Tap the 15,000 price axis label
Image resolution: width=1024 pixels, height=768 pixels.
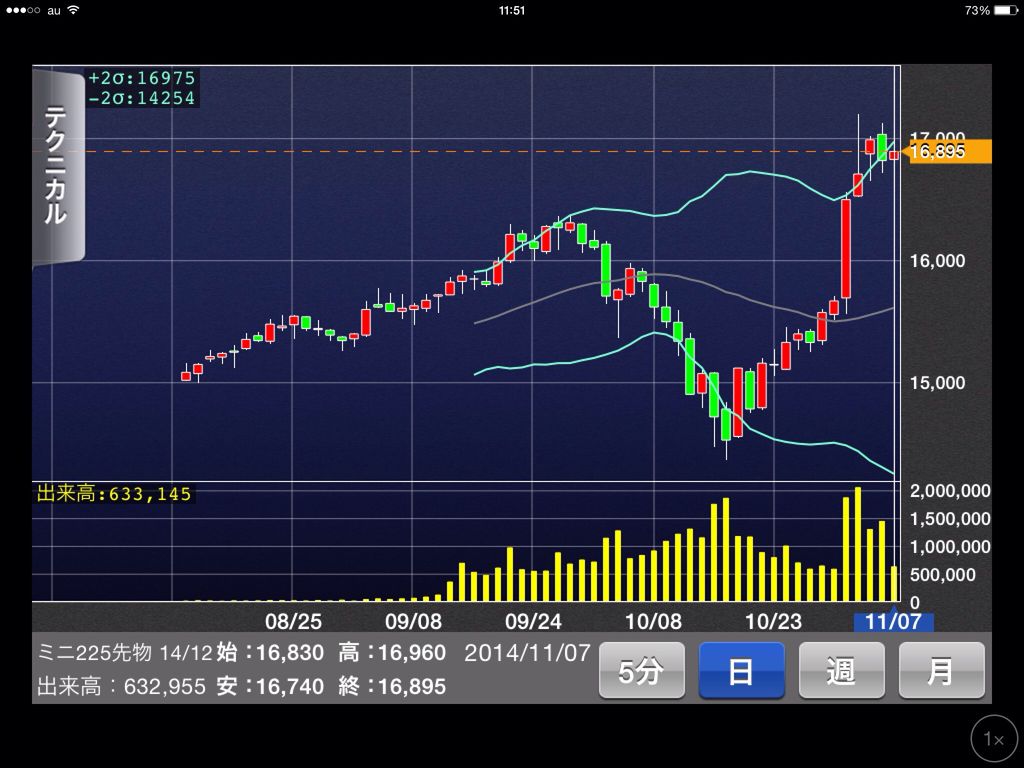(x=938, y=383)
